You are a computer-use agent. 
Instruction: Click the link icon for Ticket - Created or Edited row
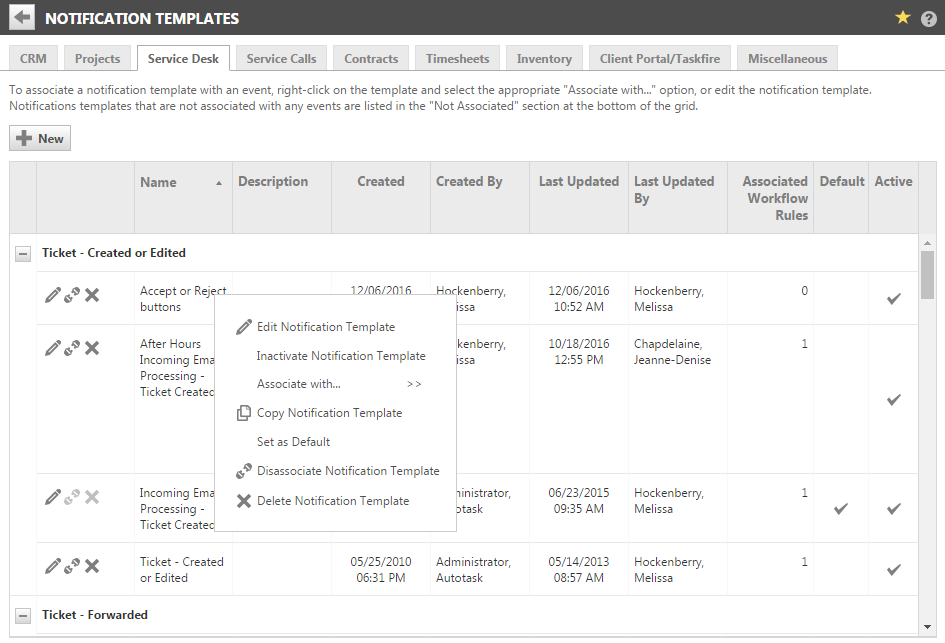[x=72, y=567]
